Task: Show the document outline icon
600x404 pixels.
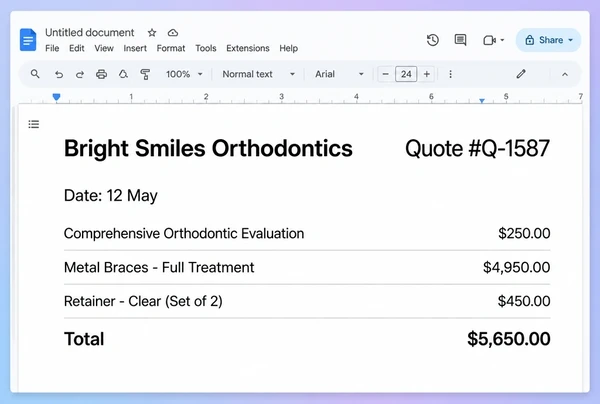Action: point(34,124)
